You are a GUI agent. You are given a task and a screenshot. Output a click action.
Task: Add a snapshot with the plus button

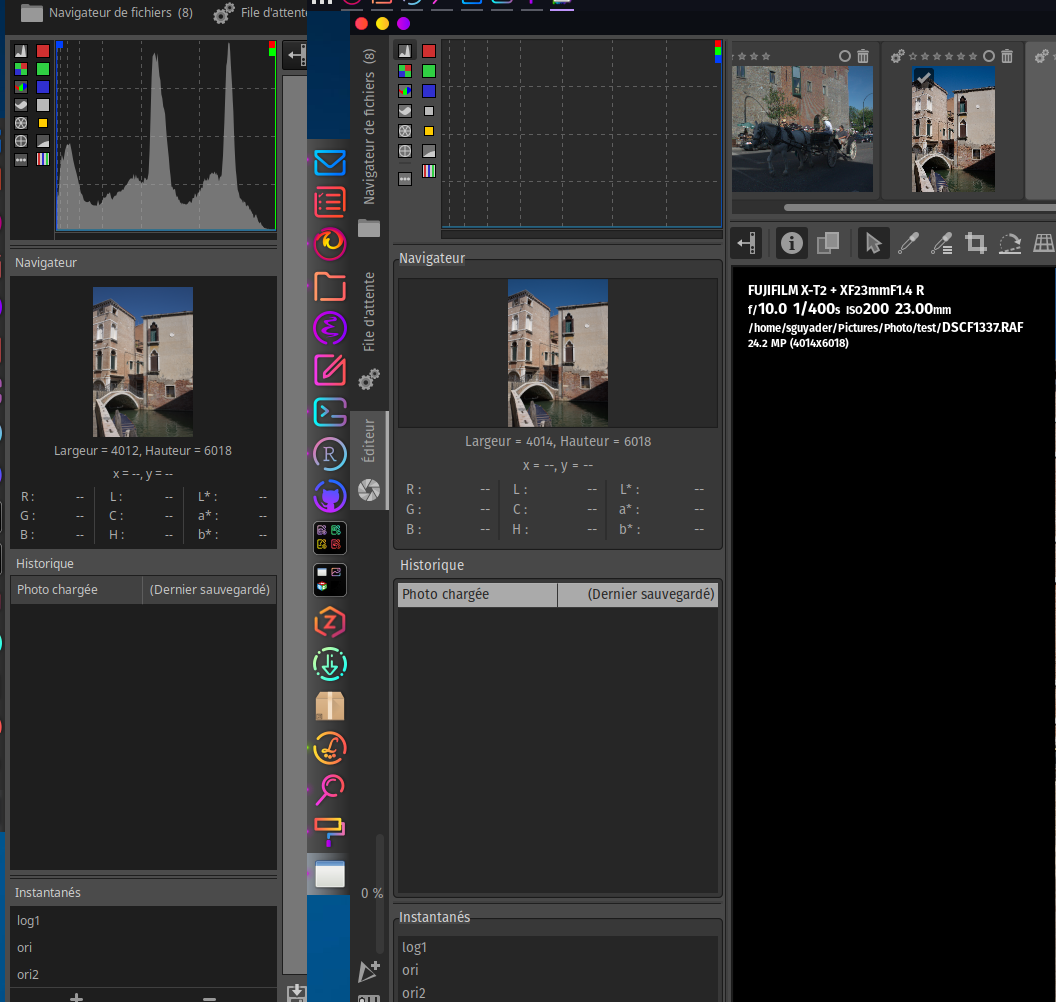point(77,997)
